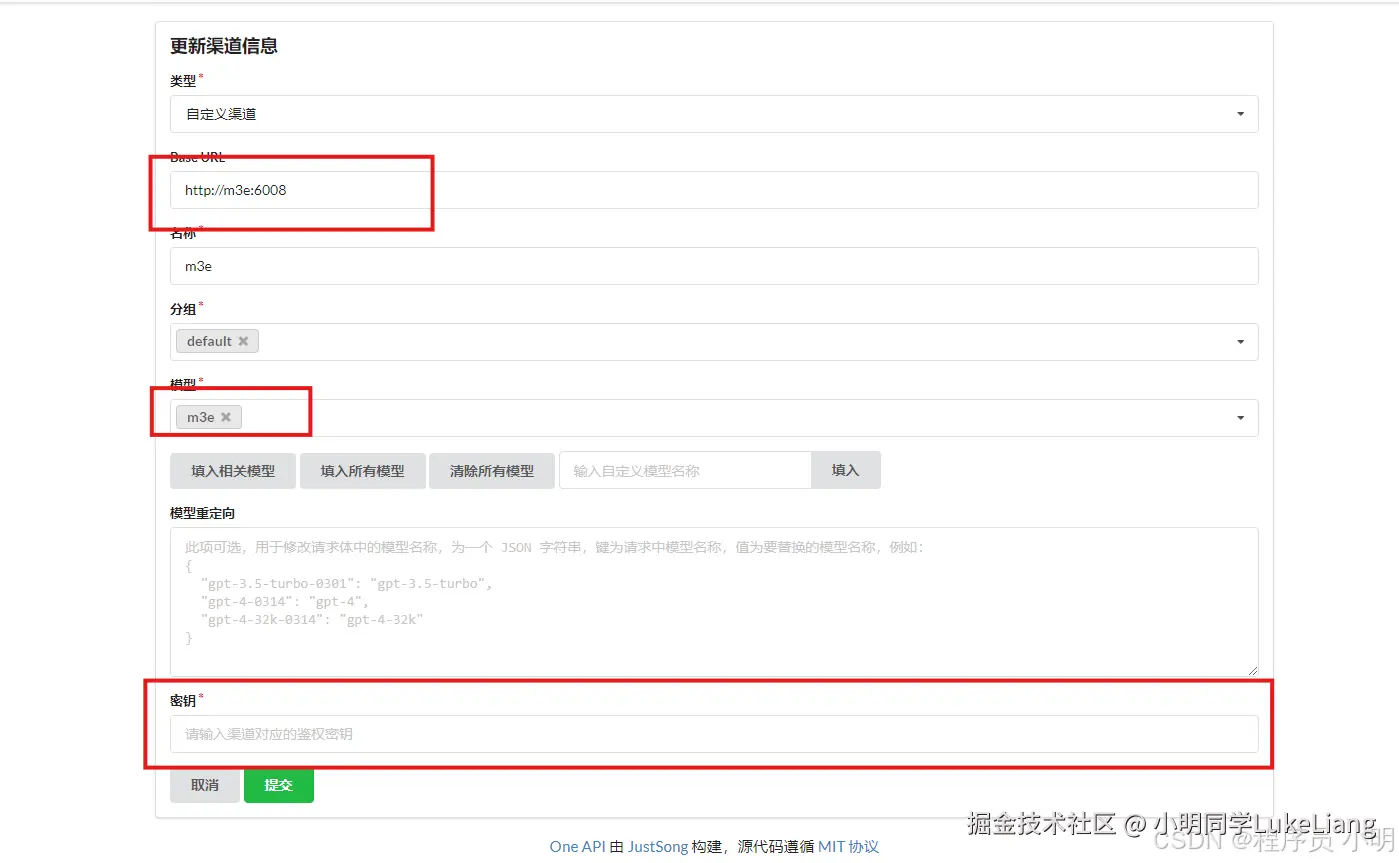Open the 类型 dropdown showing 自定义渠道
1399x863 pixels.
tap(1239, 113)
